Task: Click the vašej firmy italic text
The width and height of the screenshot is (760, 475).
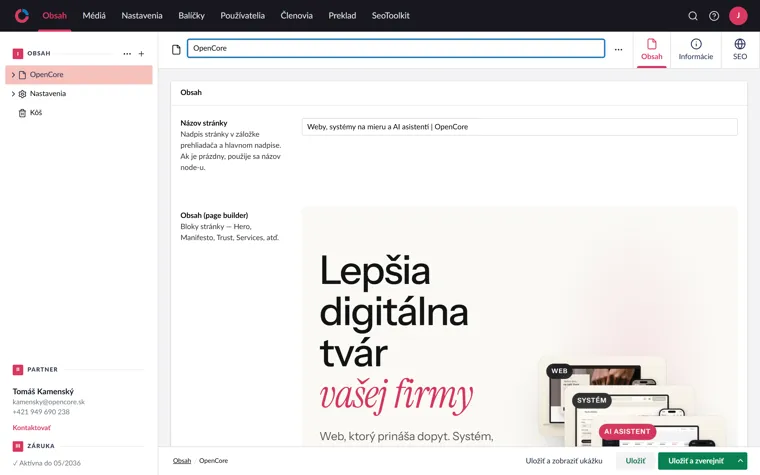Action: click(396, 395)
